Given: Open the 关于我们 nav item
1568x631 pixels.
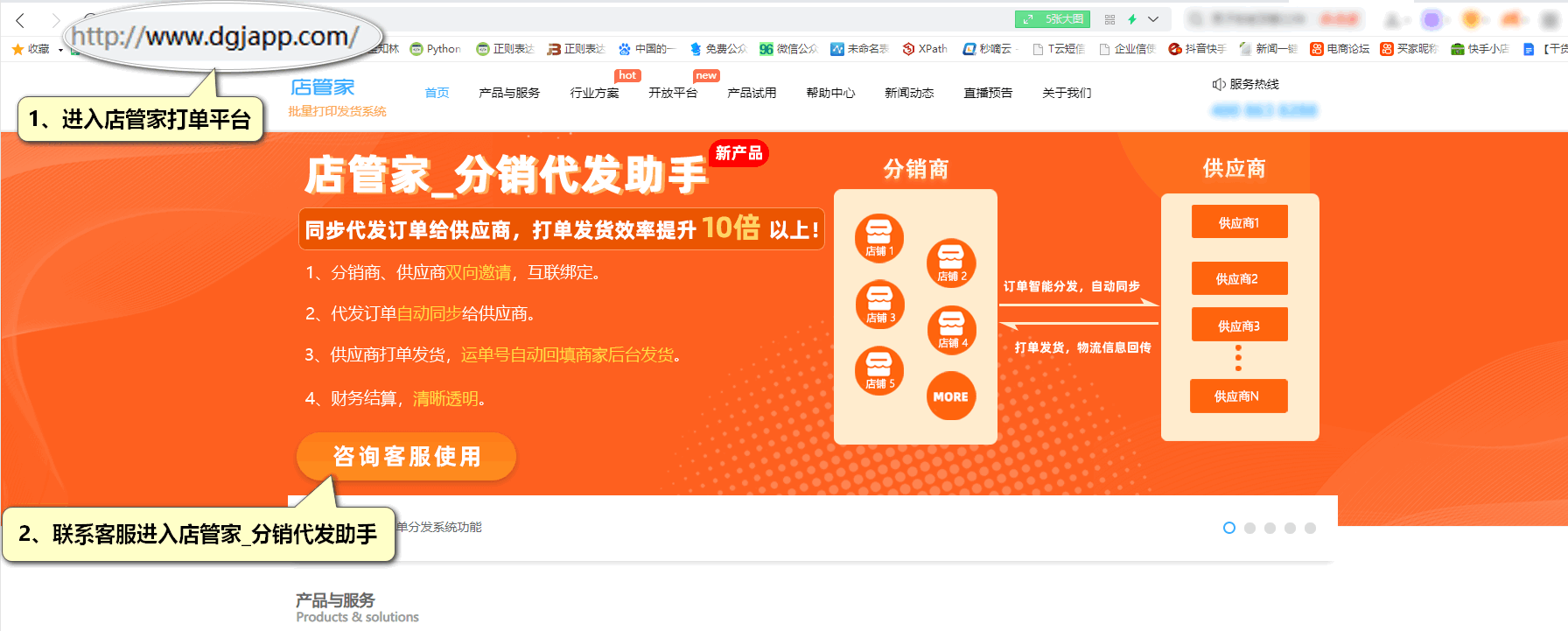Looking at the screenshot, I should tap(1067, 93).
